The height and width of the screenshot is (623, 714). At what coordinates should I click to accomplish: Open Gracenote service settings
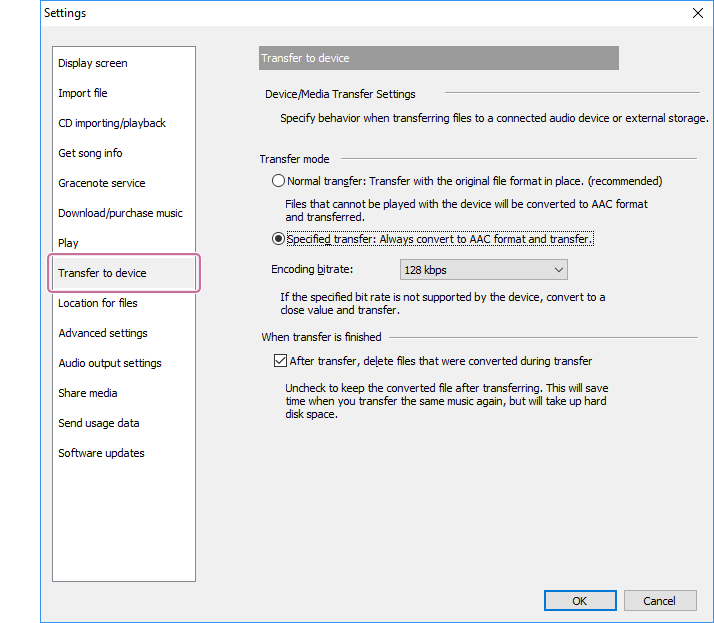[x=102, y=183]
